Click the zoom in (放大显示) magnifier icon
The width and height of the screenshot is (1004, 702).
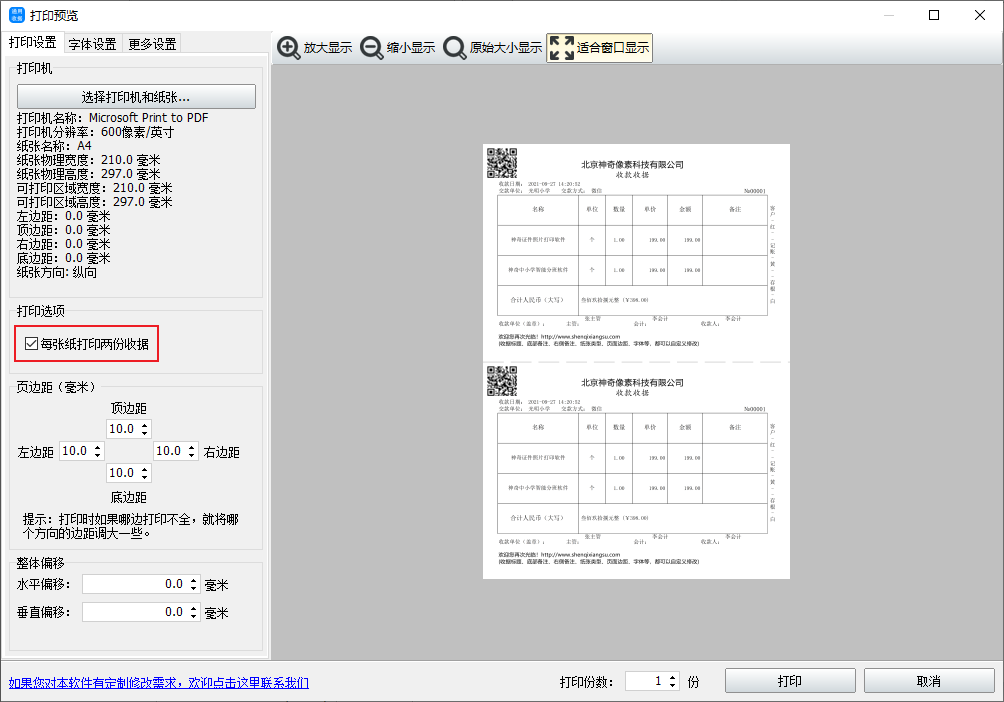point(289,48)
